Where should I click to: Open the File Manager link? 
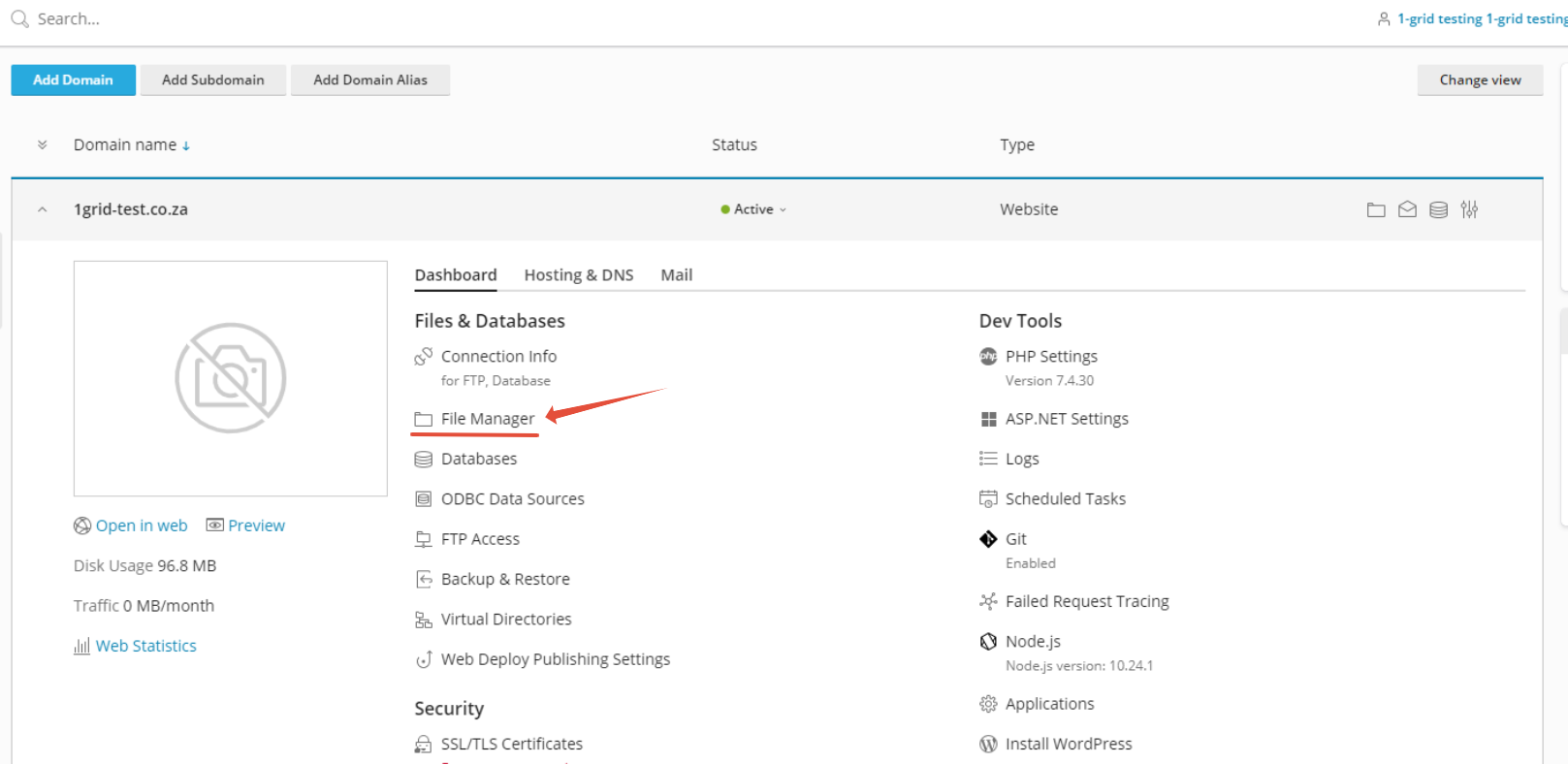(x=488, y=419)
